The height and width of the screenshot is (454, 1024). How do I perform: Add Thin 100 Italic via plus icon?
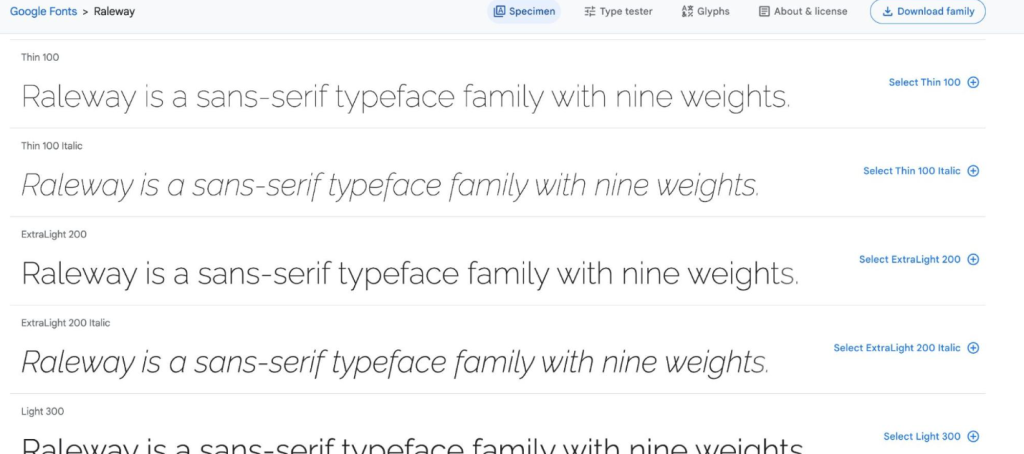[973, 170]
